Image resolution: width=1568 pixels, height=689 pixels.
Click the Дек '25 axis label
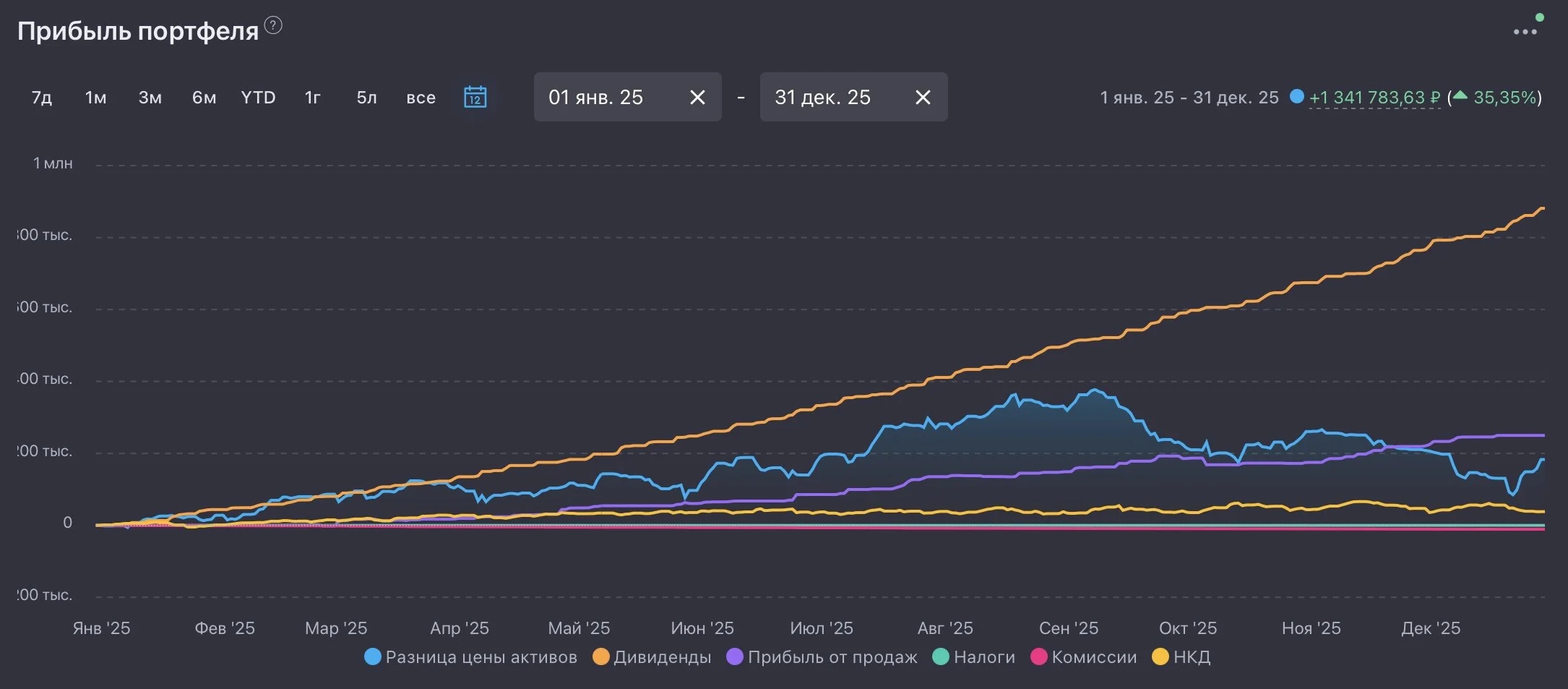pyautogui.click(x=1431, y=628)
